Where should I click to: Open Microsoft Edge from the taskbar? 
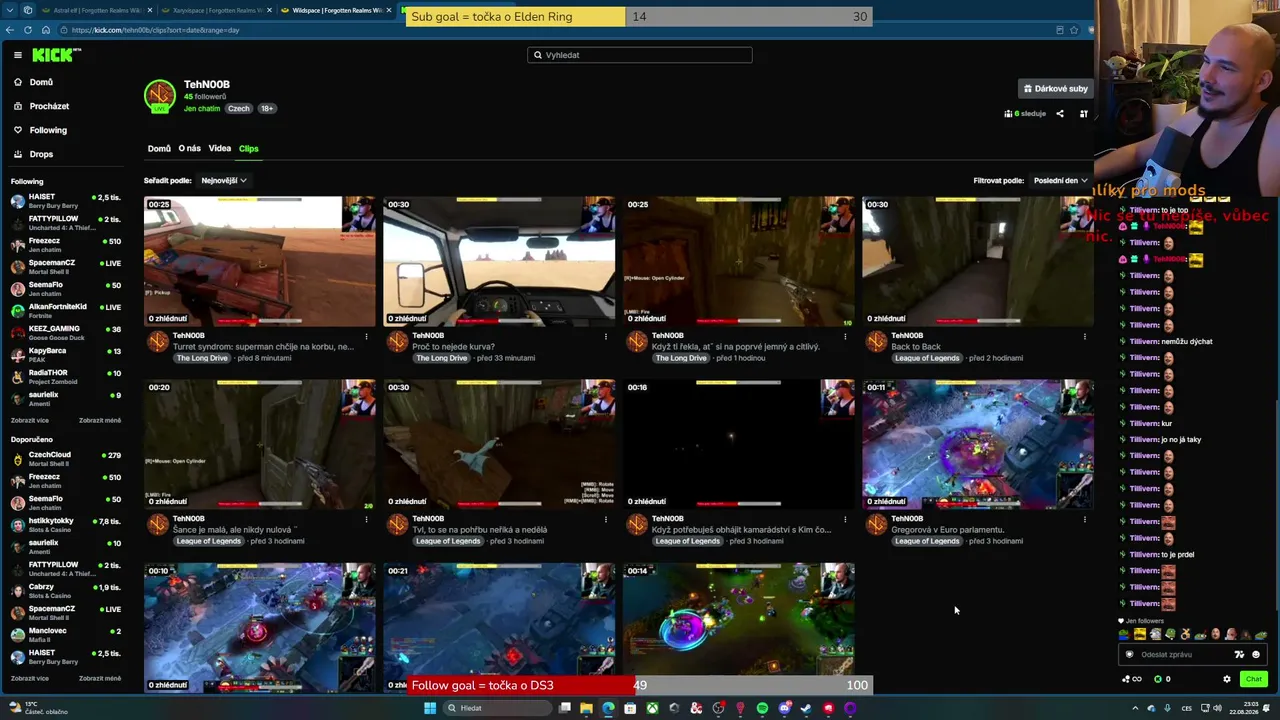(x=608, y=708)
